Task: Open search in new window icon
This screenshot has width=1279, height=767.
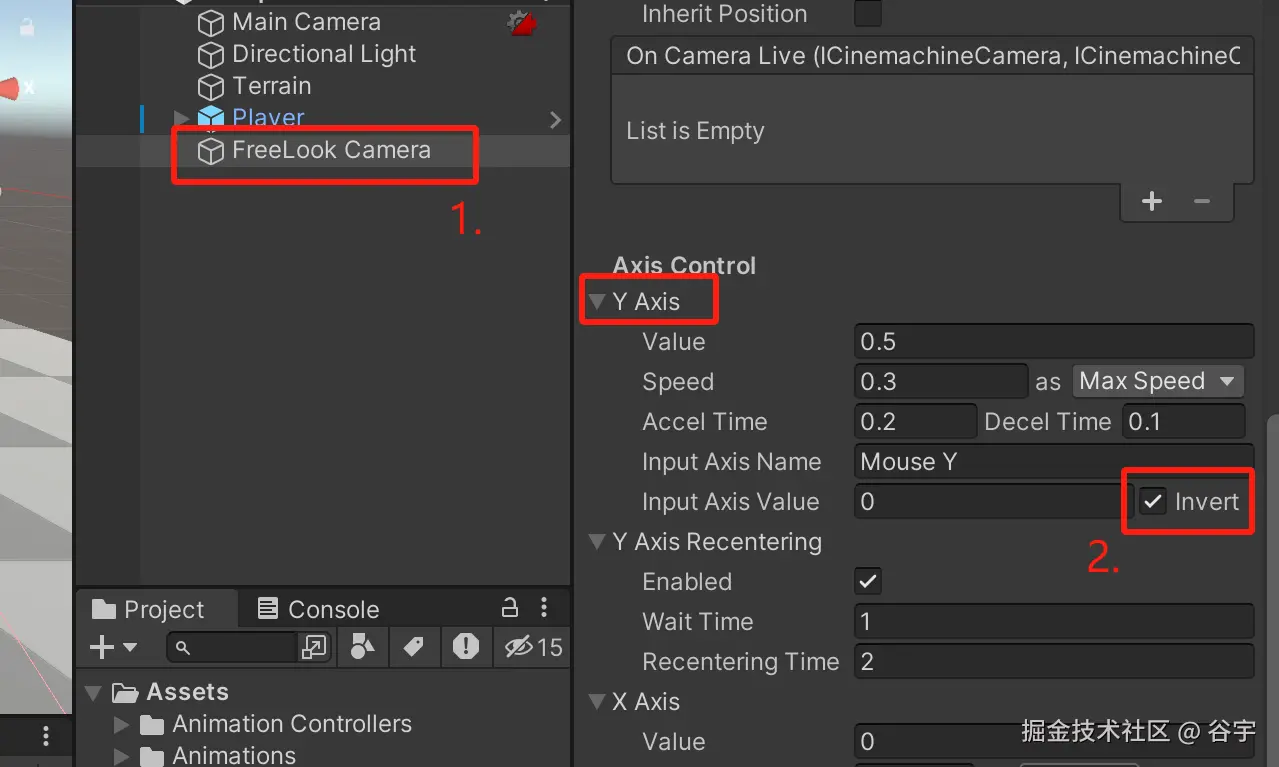Action: tap(313, 648)
